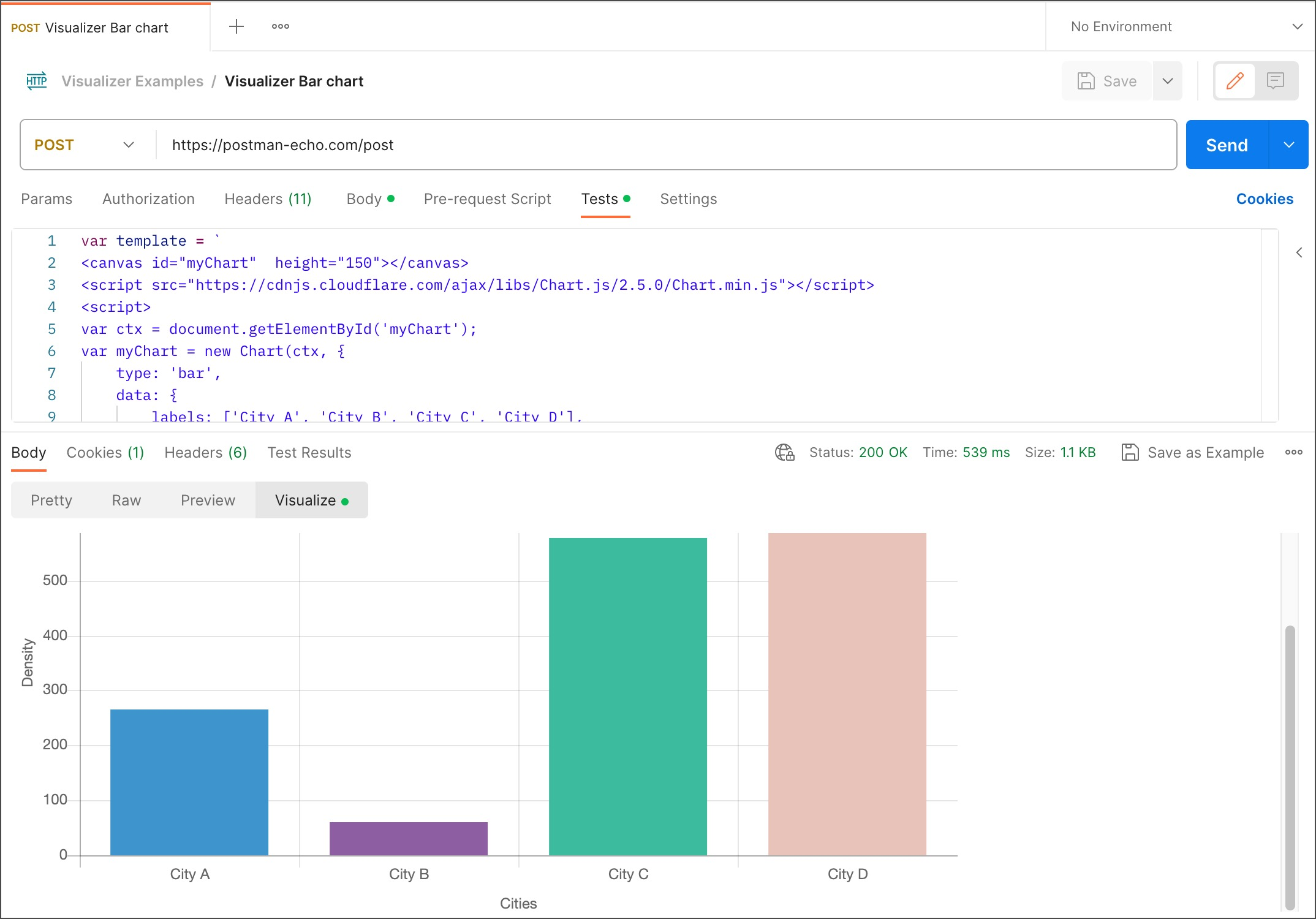Viewport: 1316px width, 919px height.
Task: Switch response view to Raw
Action: coord(126,501)
